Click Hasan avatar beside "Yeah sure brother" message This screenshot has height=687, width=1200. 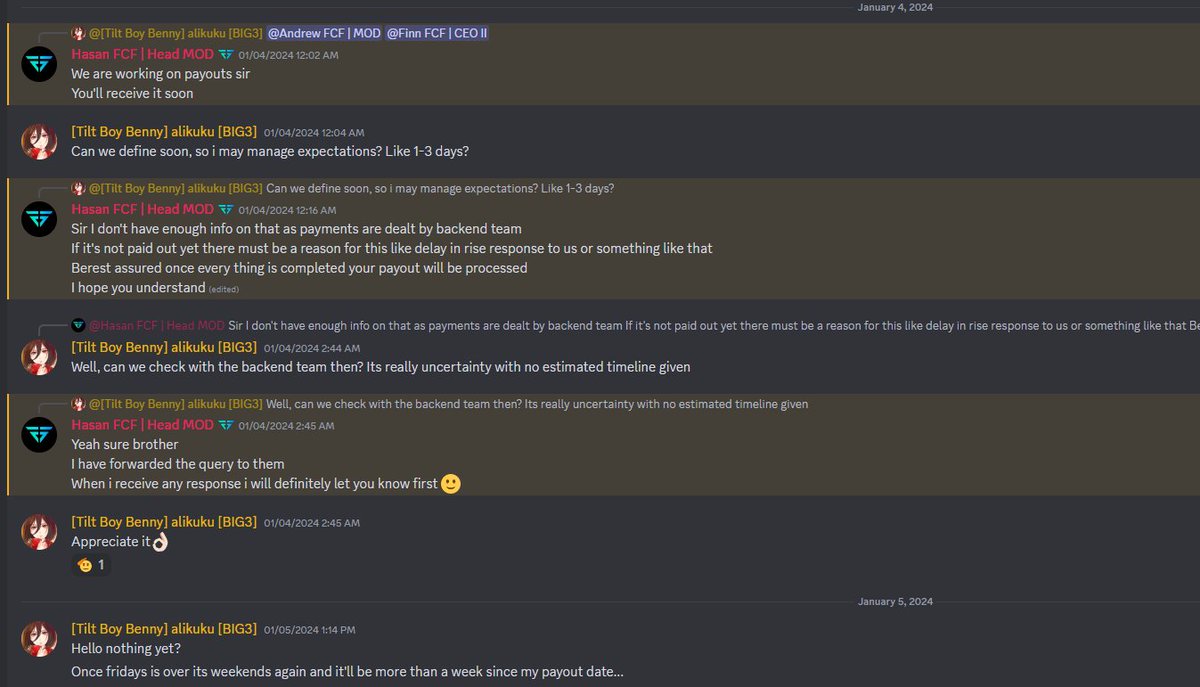click(x=39, y=435)
